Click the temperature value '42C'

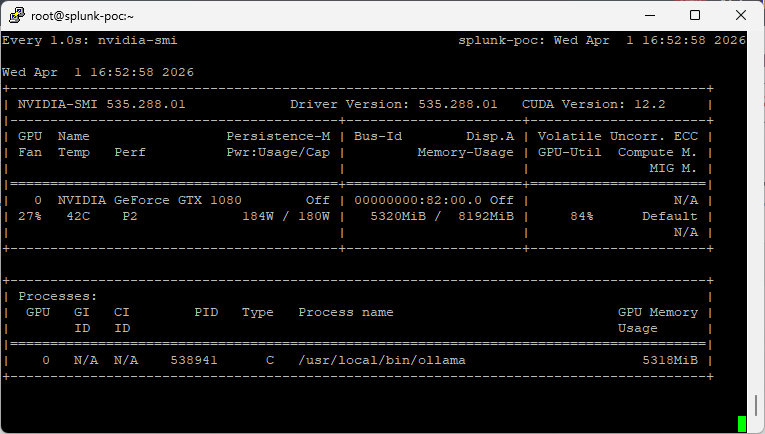tap(78, 216)
